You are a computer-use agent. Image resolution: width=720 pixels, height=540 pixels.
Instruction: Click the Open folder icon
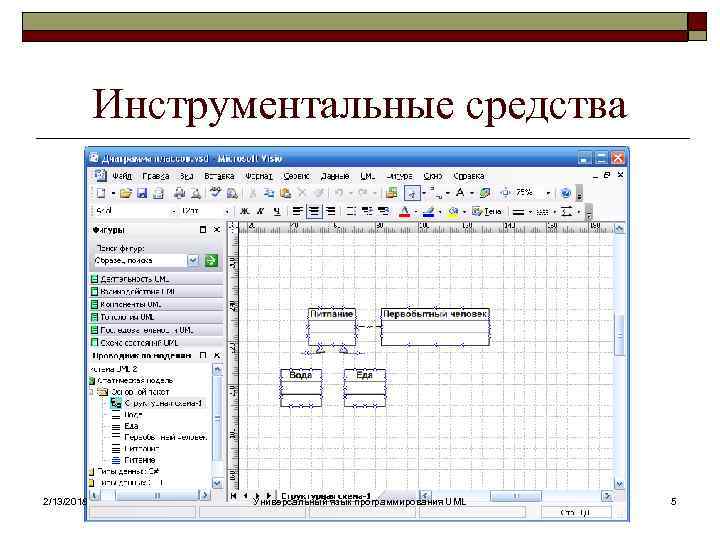coord(126,193)
